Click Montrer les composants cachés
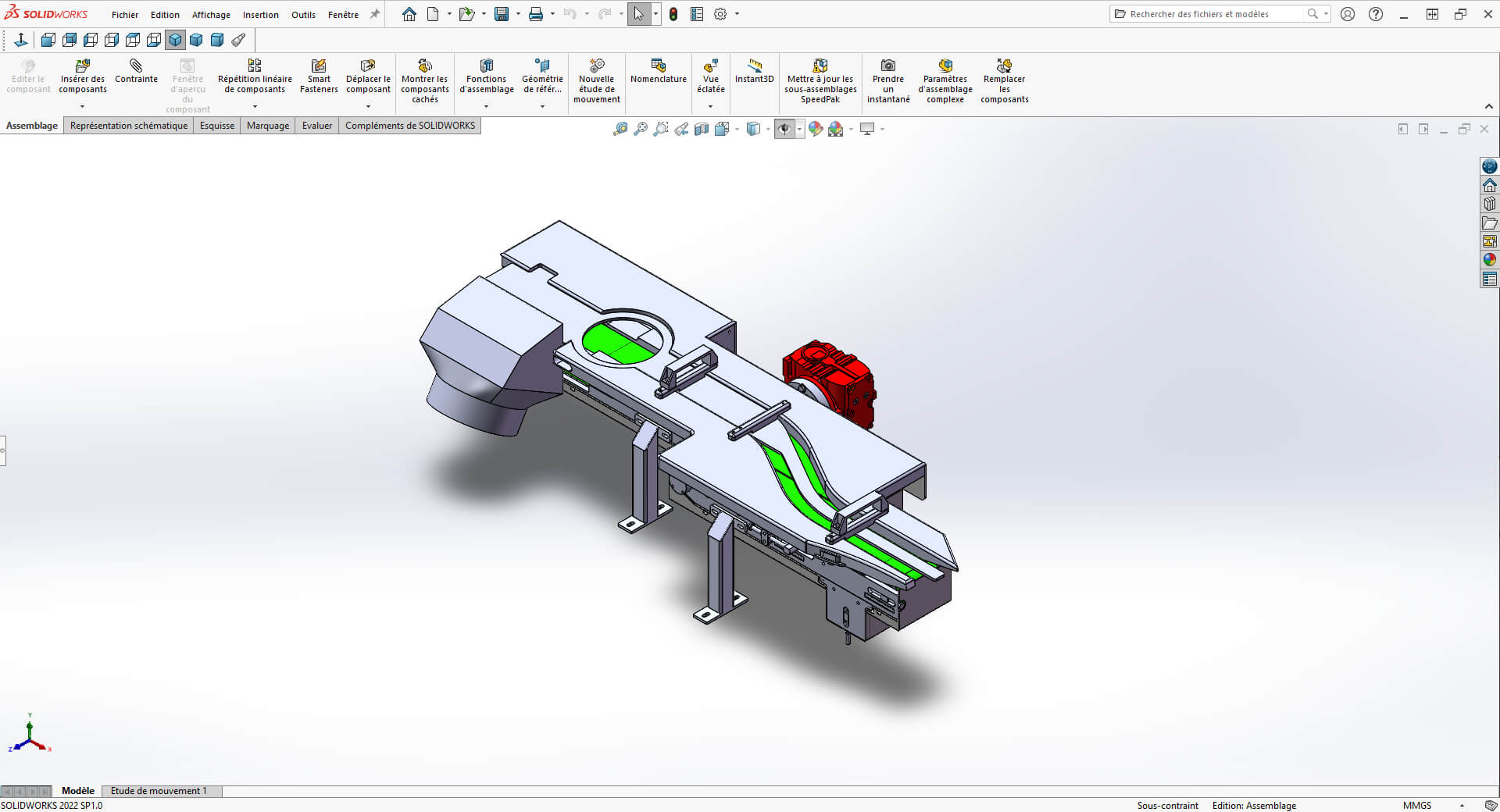 click(425, 80)
